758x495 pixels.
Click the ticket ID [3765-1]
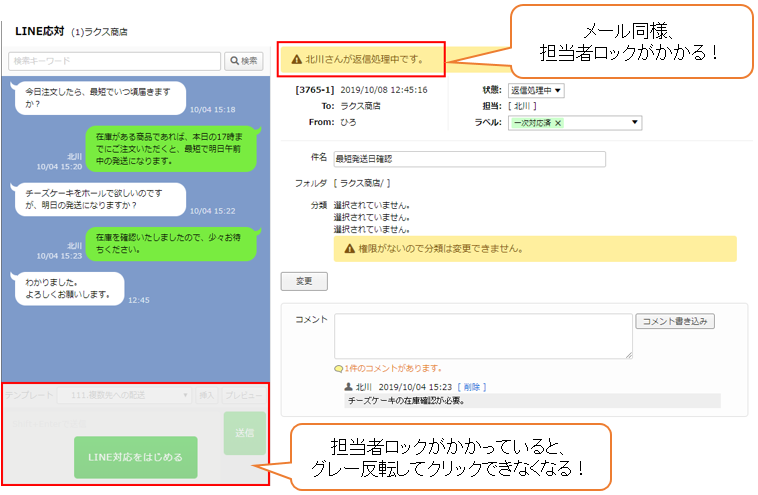pos(315,90)
